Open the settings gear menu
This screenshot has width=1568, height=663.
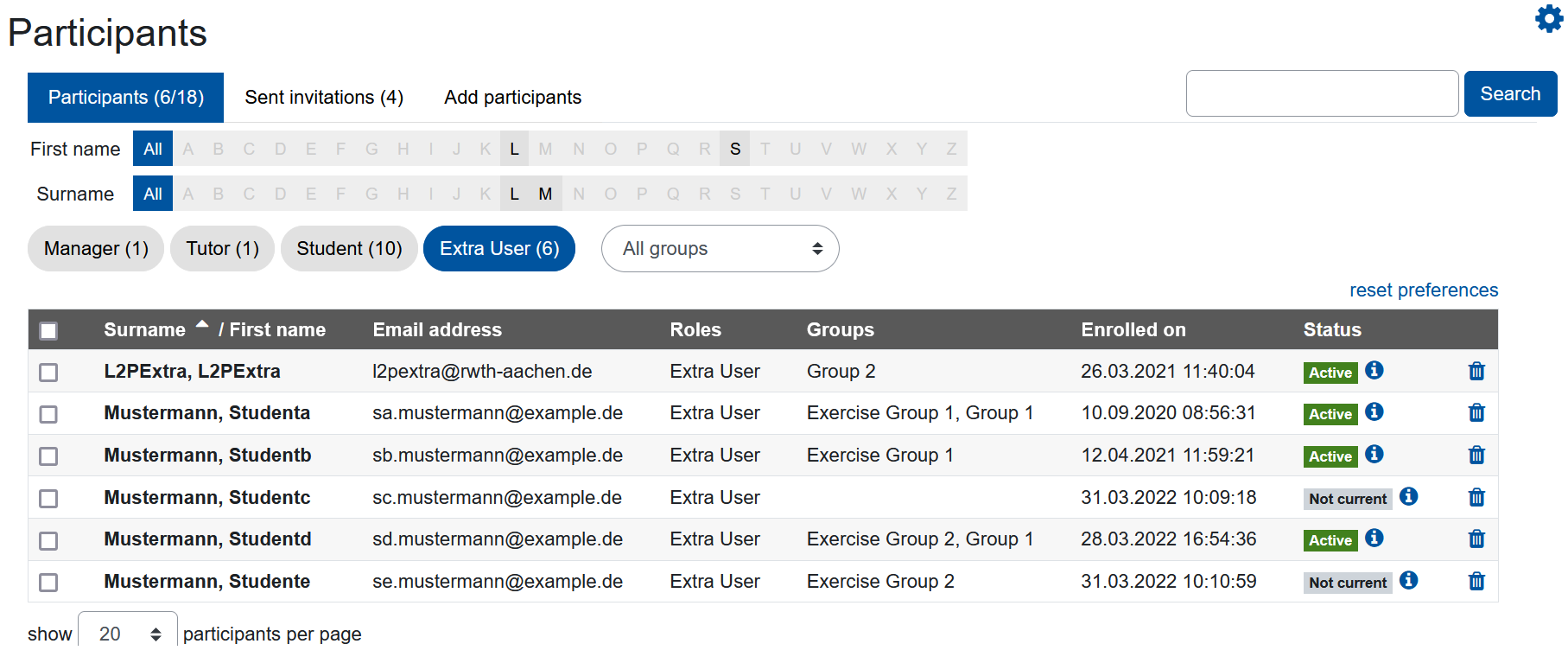tap(1548, 19)
